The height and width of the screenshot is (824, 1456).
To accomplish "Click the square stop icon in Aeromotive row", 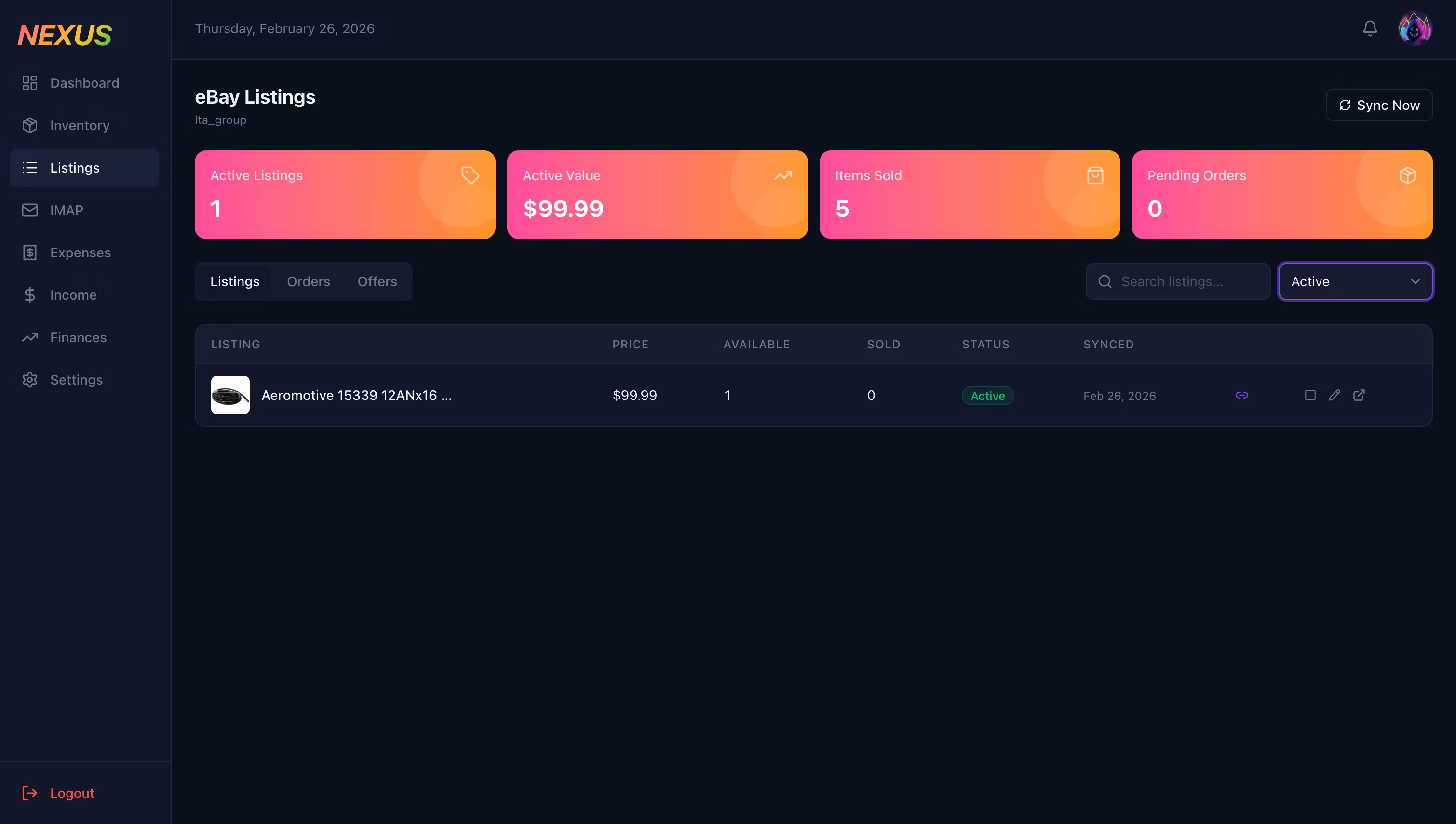I will [x=1310, y=395].
